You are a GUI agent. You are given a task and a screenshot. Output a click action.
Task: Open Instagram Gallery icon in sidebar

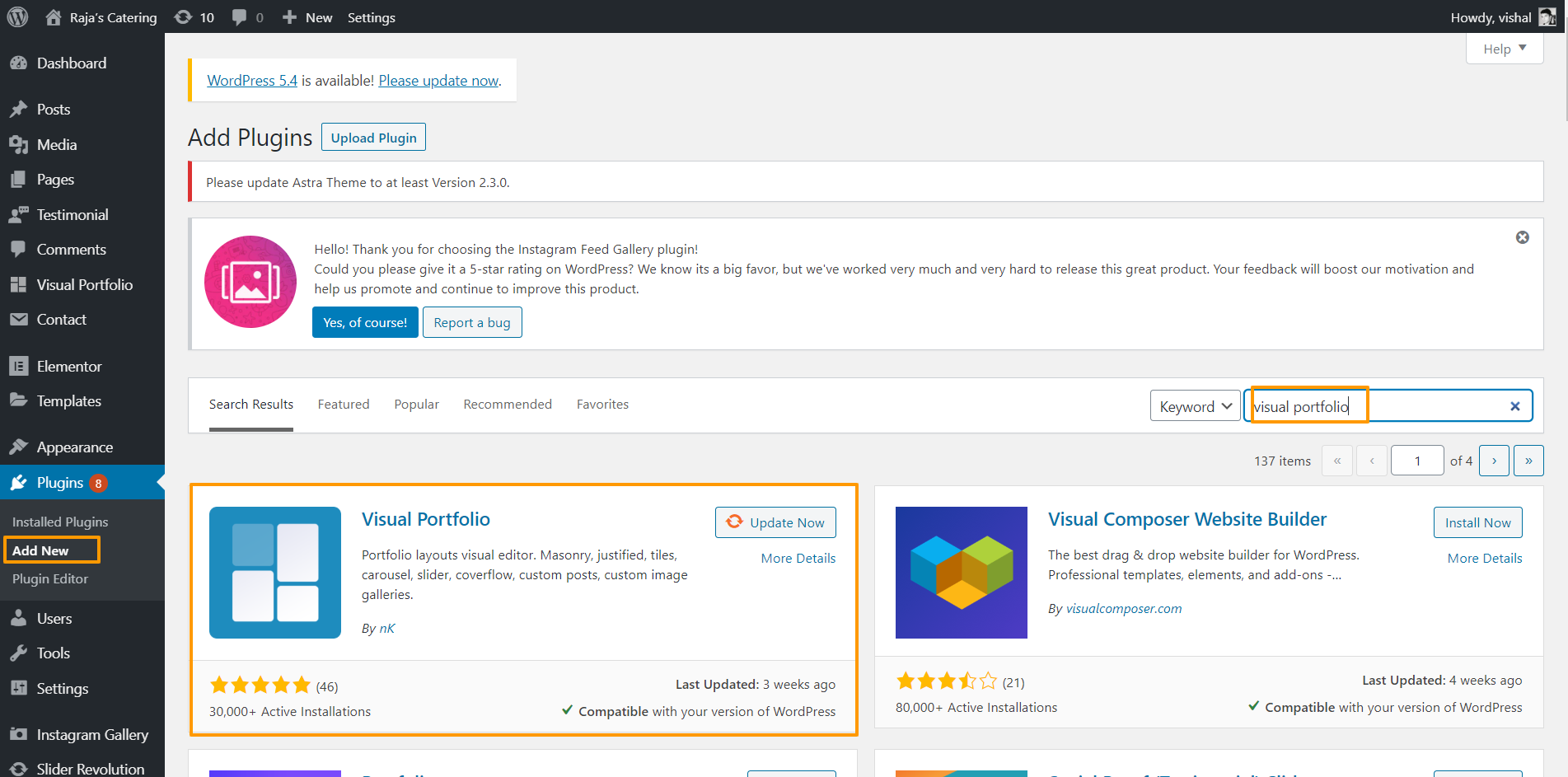point(18,735)
